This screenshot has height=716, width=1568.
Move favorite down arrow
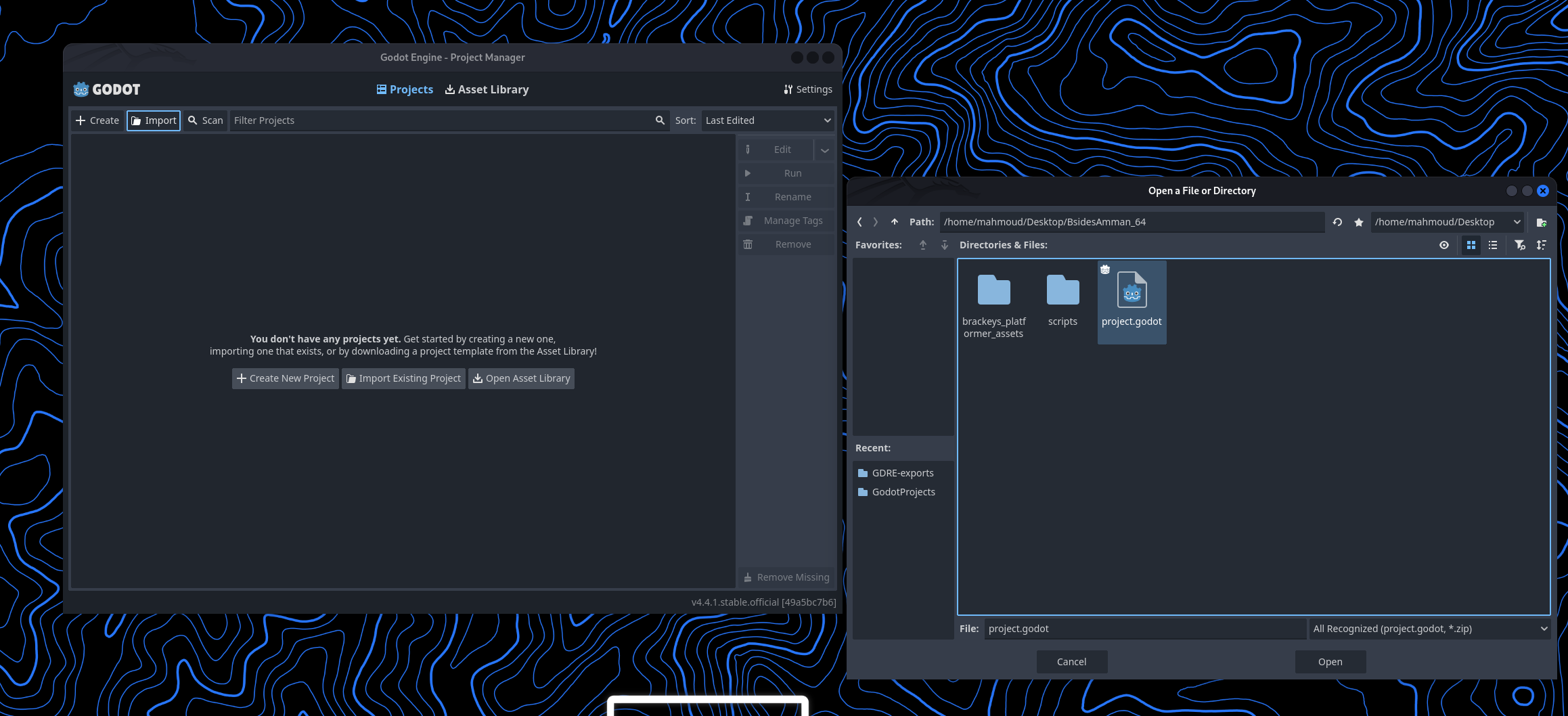click(x=945, y=245)
